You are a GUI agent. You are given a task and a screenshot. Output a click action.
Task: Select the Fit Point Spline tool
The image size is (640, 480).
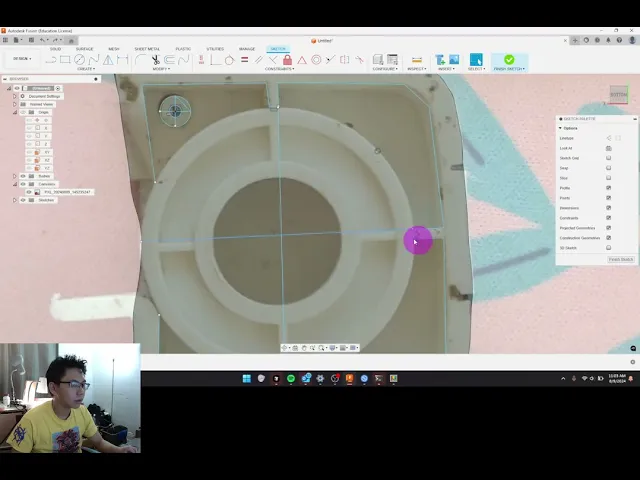(x=94, y=60)
